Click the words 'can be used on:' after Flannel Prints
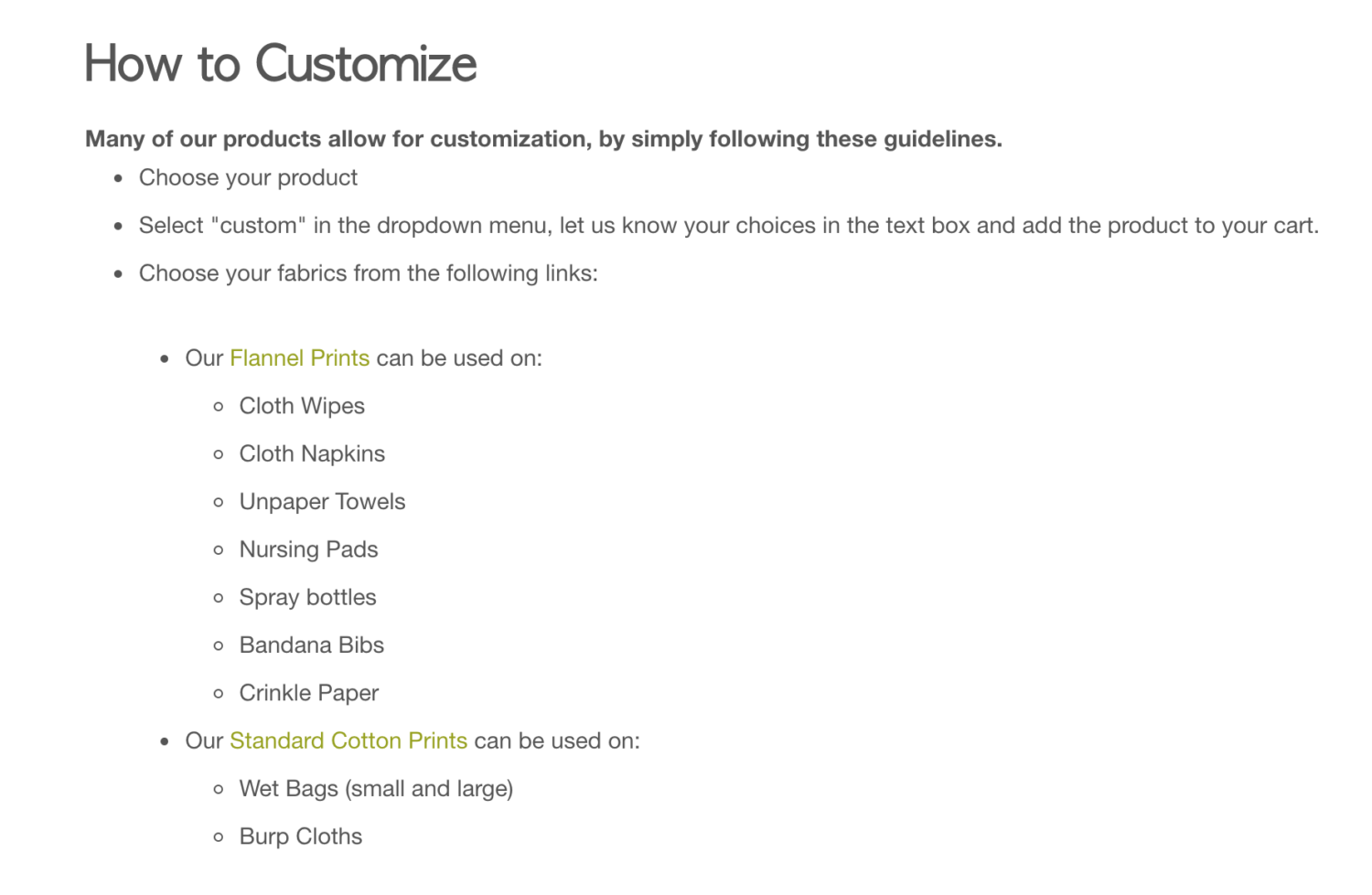Viewport: 1372px width, 895px height. [459, 357]
